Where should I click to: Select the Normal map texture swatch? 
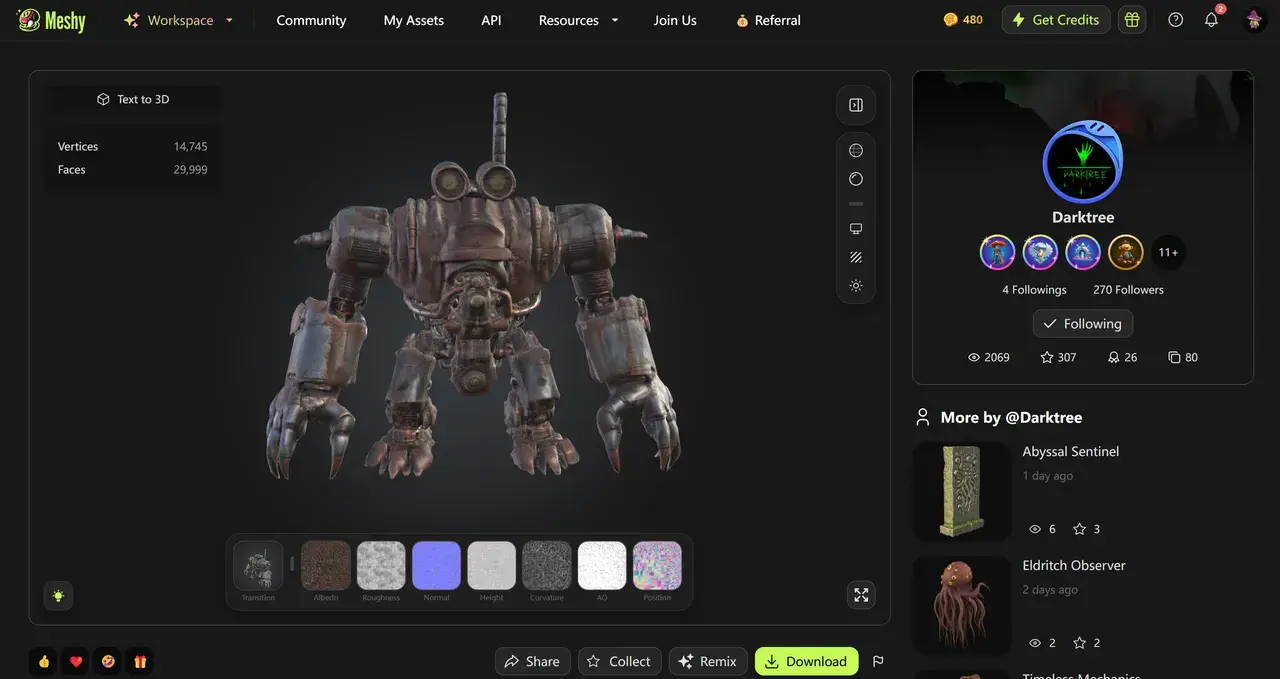click(436, 566)
